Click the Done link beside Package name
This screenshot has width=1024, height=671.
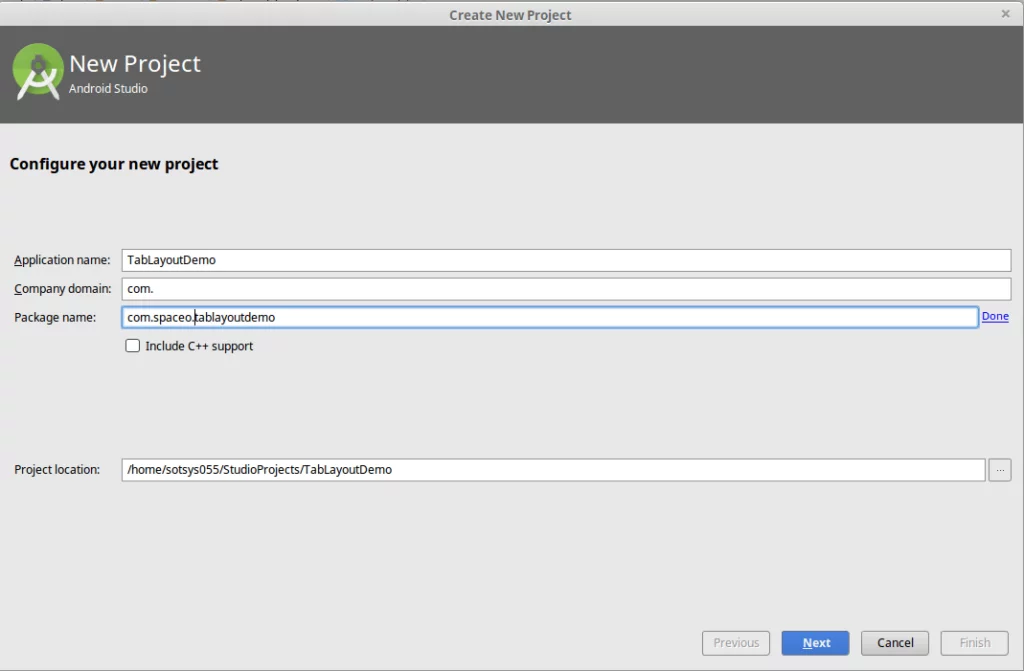[995, 317]
